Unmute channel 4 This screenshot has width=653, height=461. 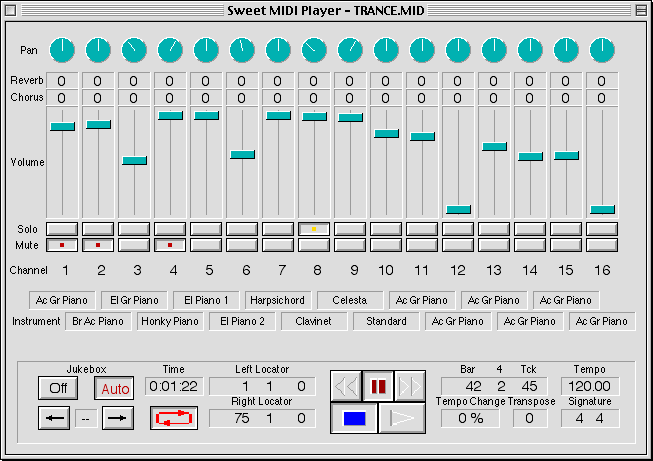coord(170,245)
